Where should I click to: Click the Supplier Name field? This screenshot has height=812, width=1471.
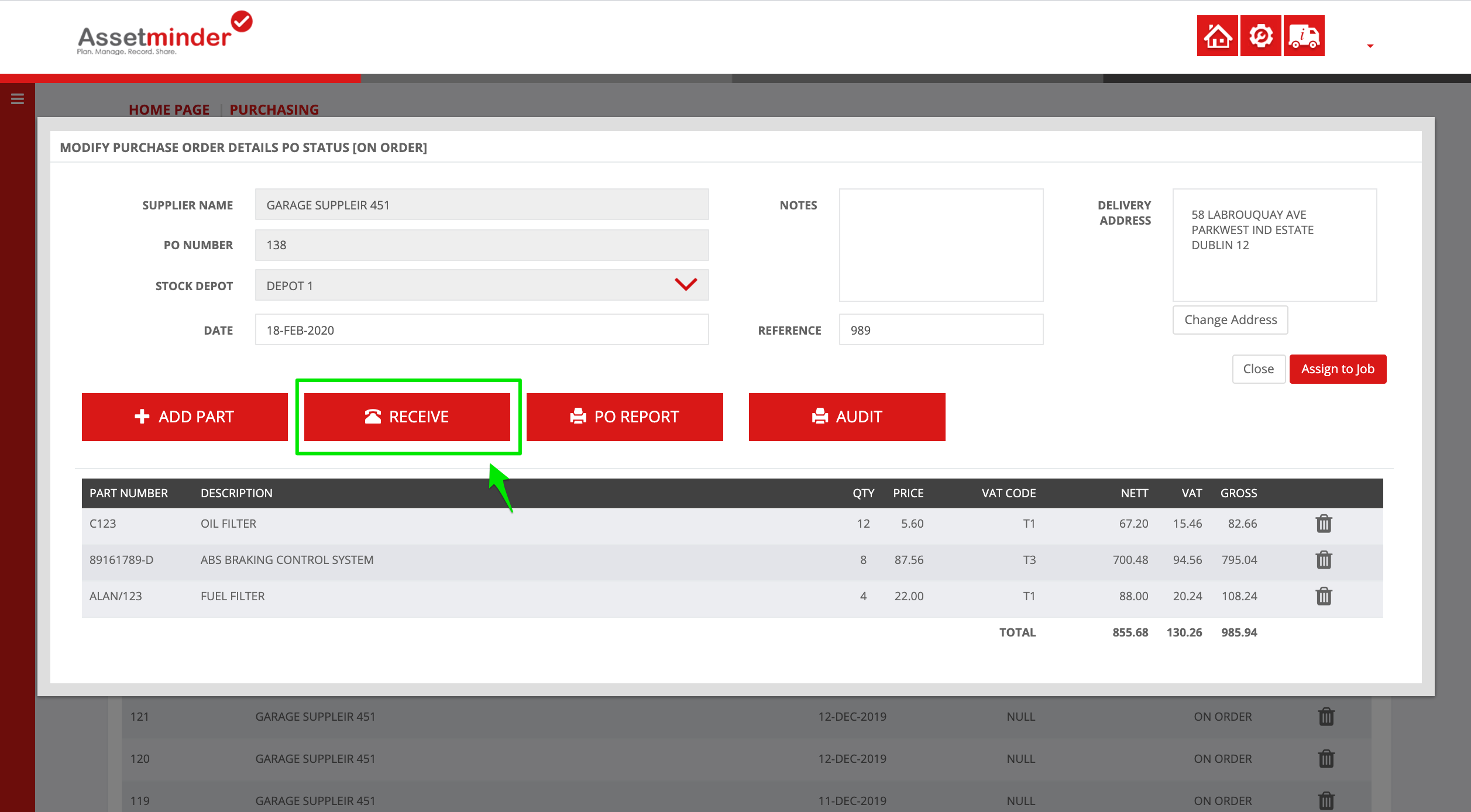click(482, 205)
